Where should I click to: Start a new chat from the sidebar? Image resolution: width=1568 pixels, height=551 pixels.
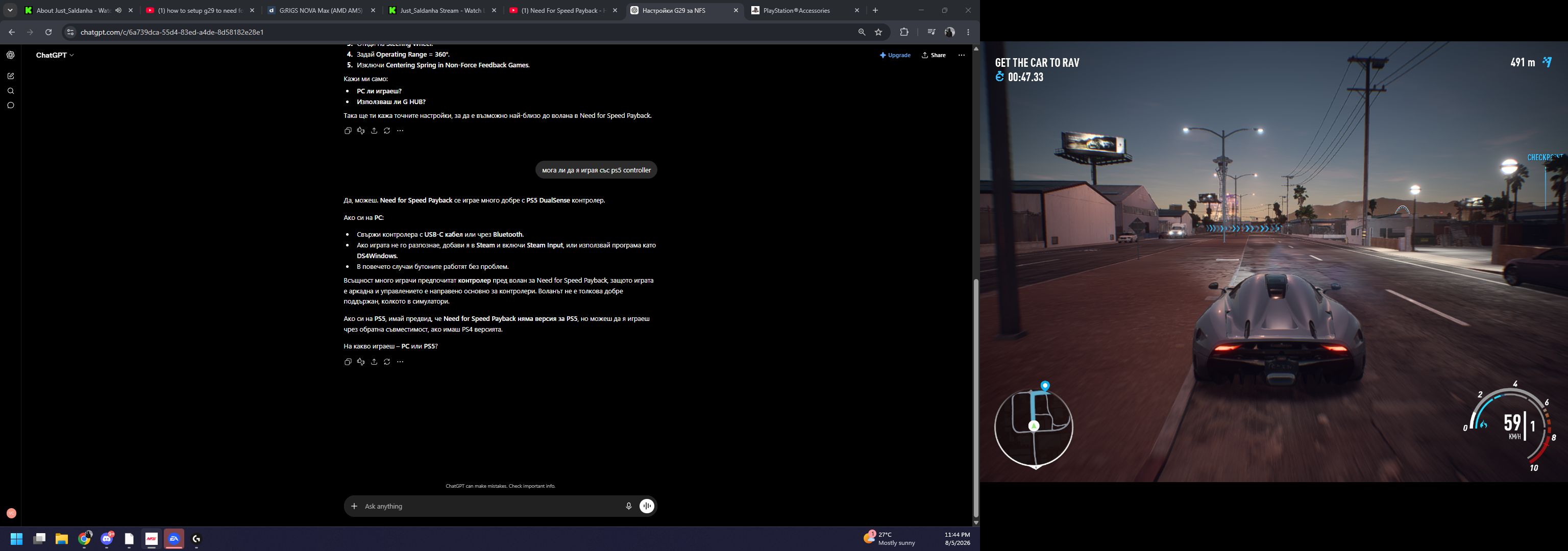[11, 76]
